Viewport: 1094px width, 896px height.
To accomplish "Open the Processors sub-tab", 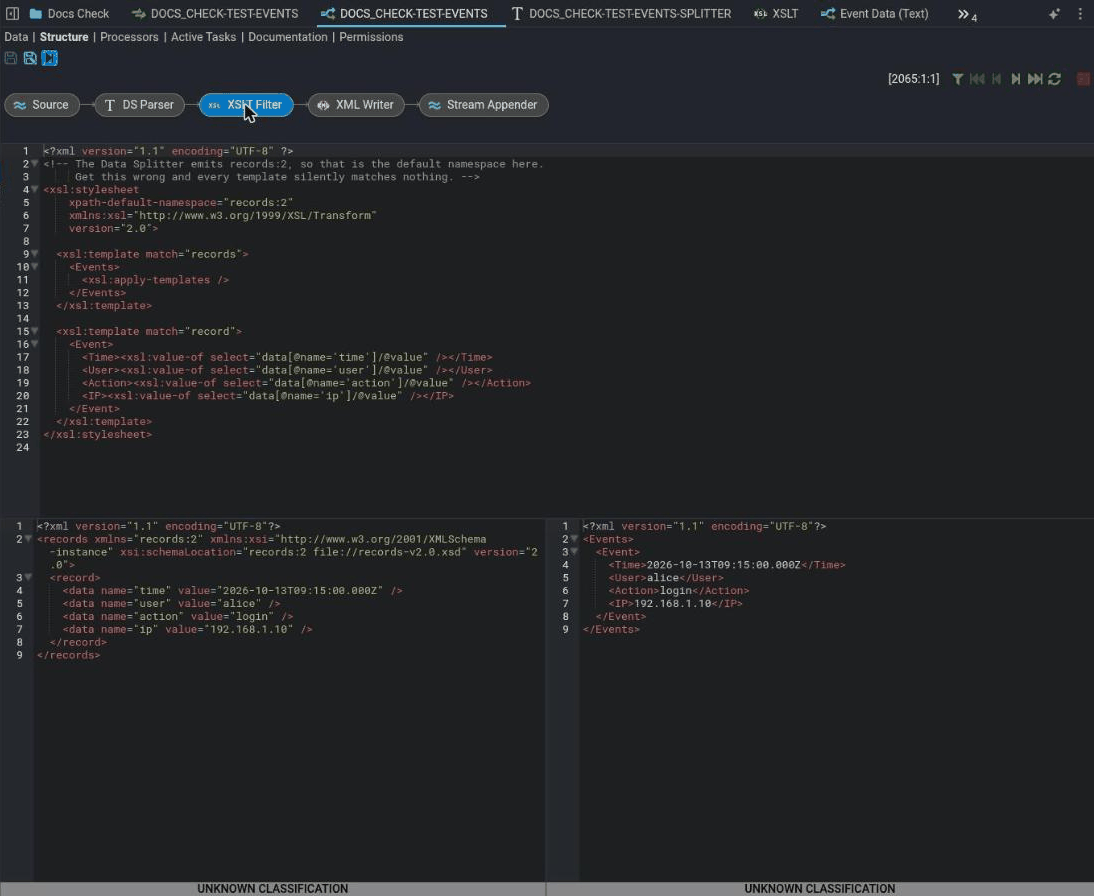I will pyautogui.click(x=129, y=37).
